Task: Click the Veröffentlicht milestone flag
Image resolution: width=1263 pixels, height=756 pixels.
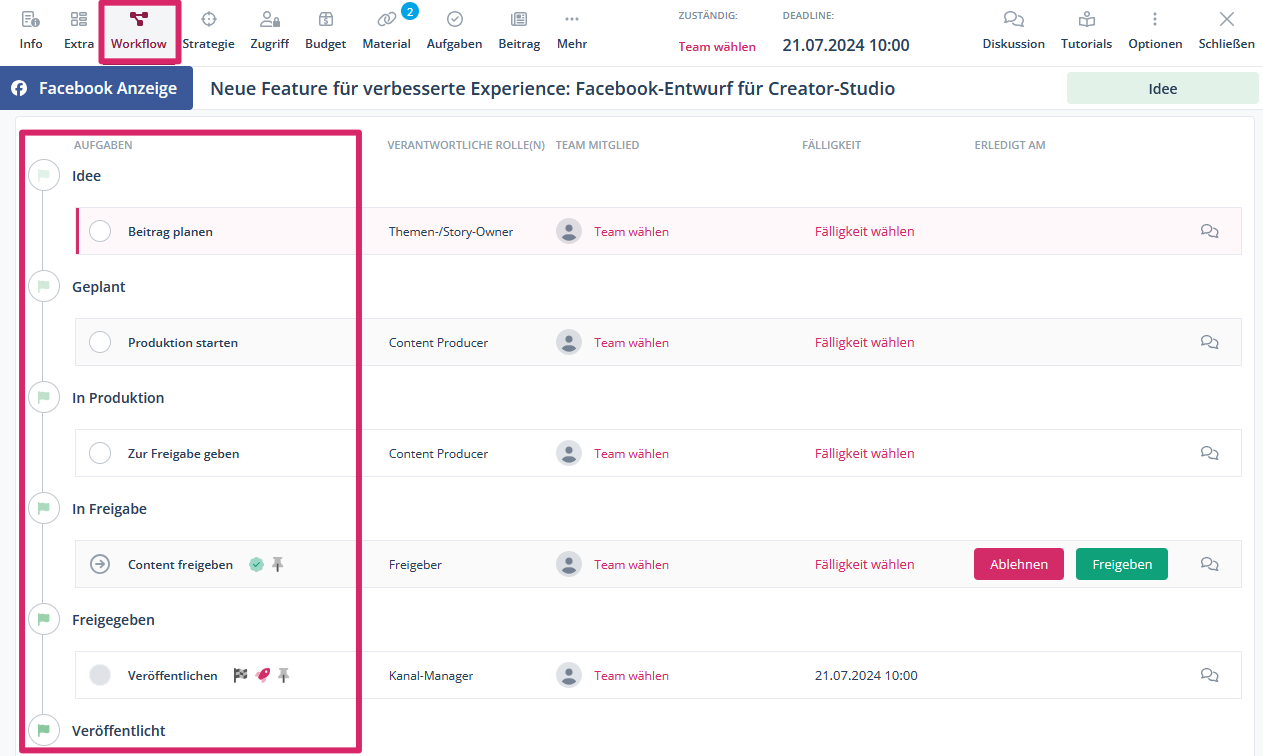Action: coord(43,730)
